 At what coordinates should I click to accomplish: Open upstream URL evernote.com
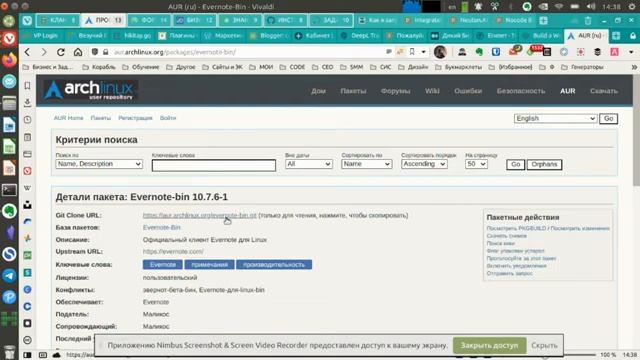[173, 251]
